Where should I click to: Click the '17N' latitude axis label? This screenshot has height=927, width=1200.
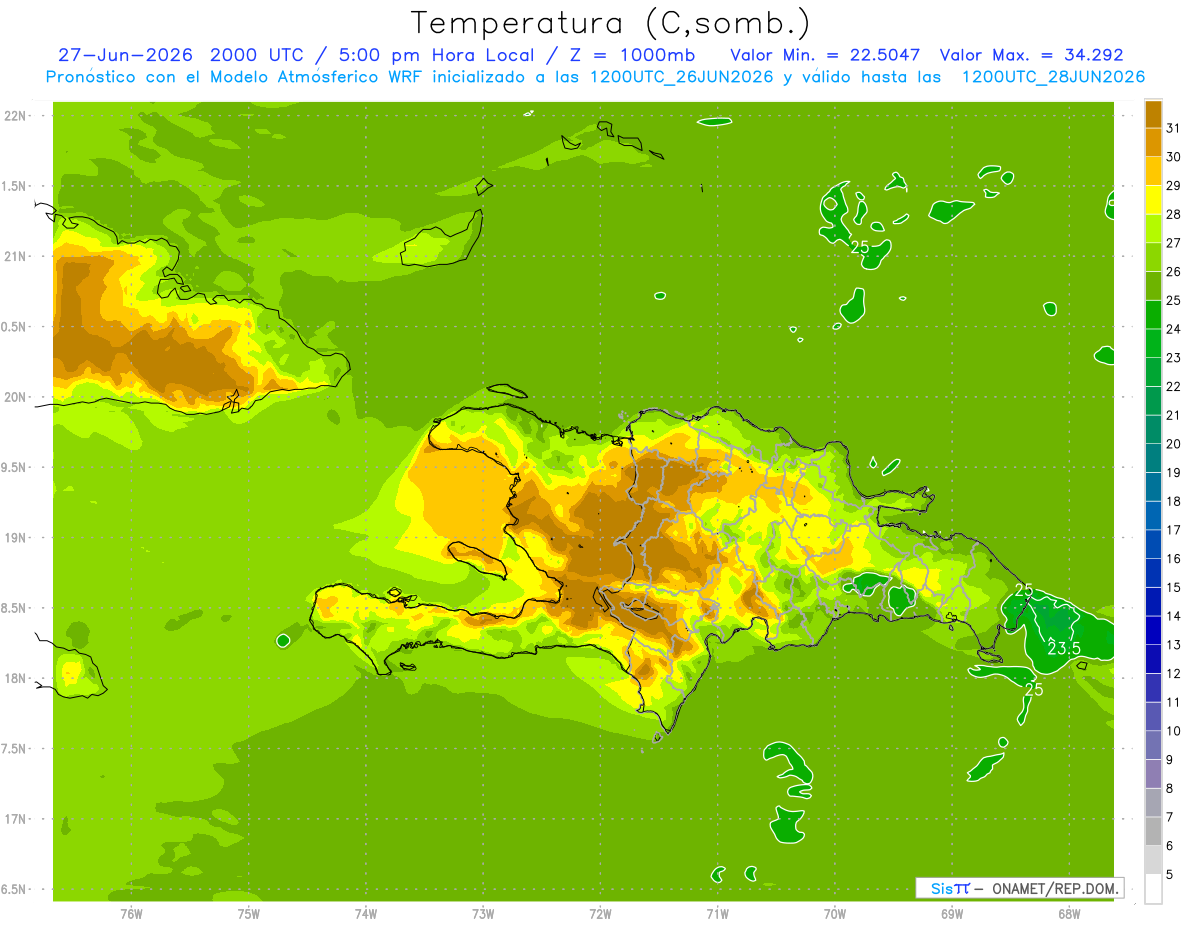(16, 819)
